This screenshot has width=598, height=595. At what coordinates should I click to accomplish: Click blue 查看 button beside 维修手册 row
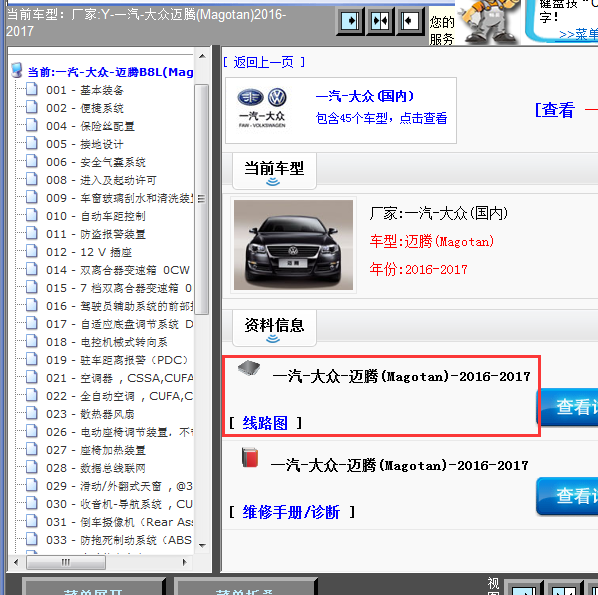(x=567, y=496)
